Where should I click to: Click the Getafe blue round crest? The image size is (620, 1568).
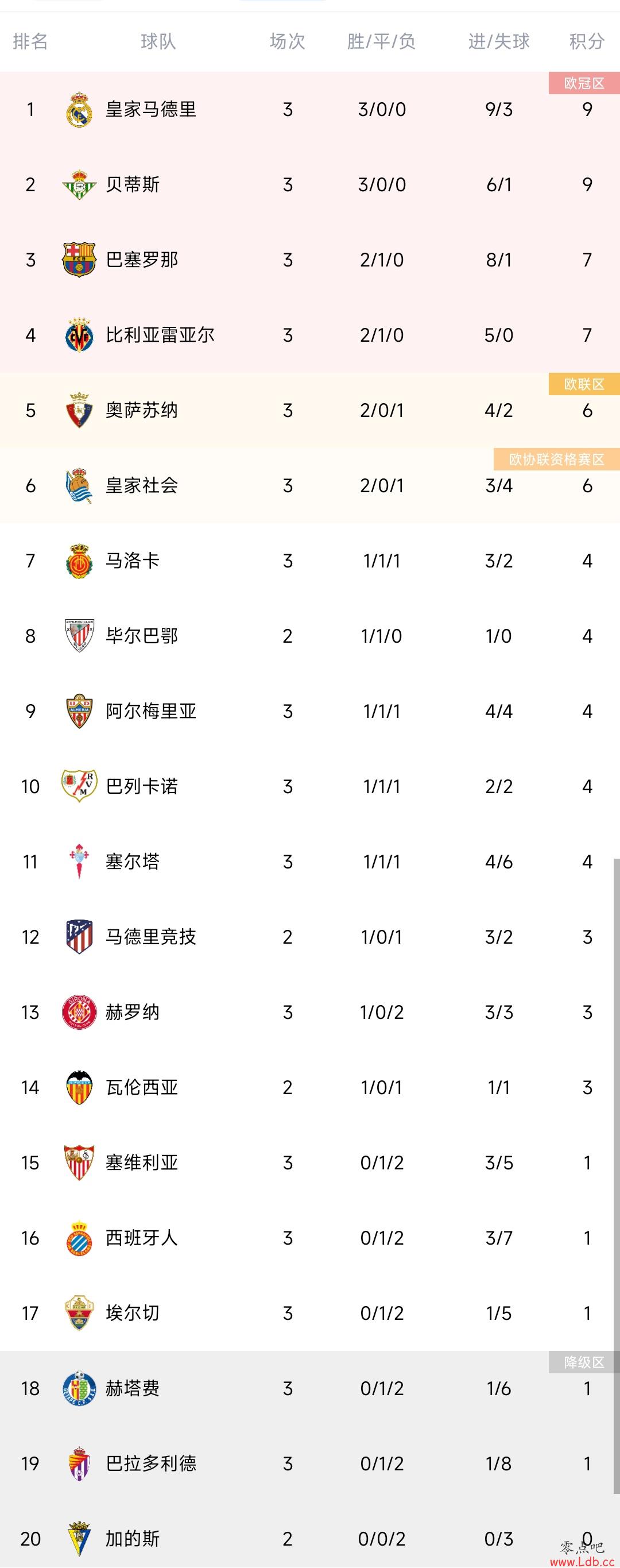click(79, 1388)
